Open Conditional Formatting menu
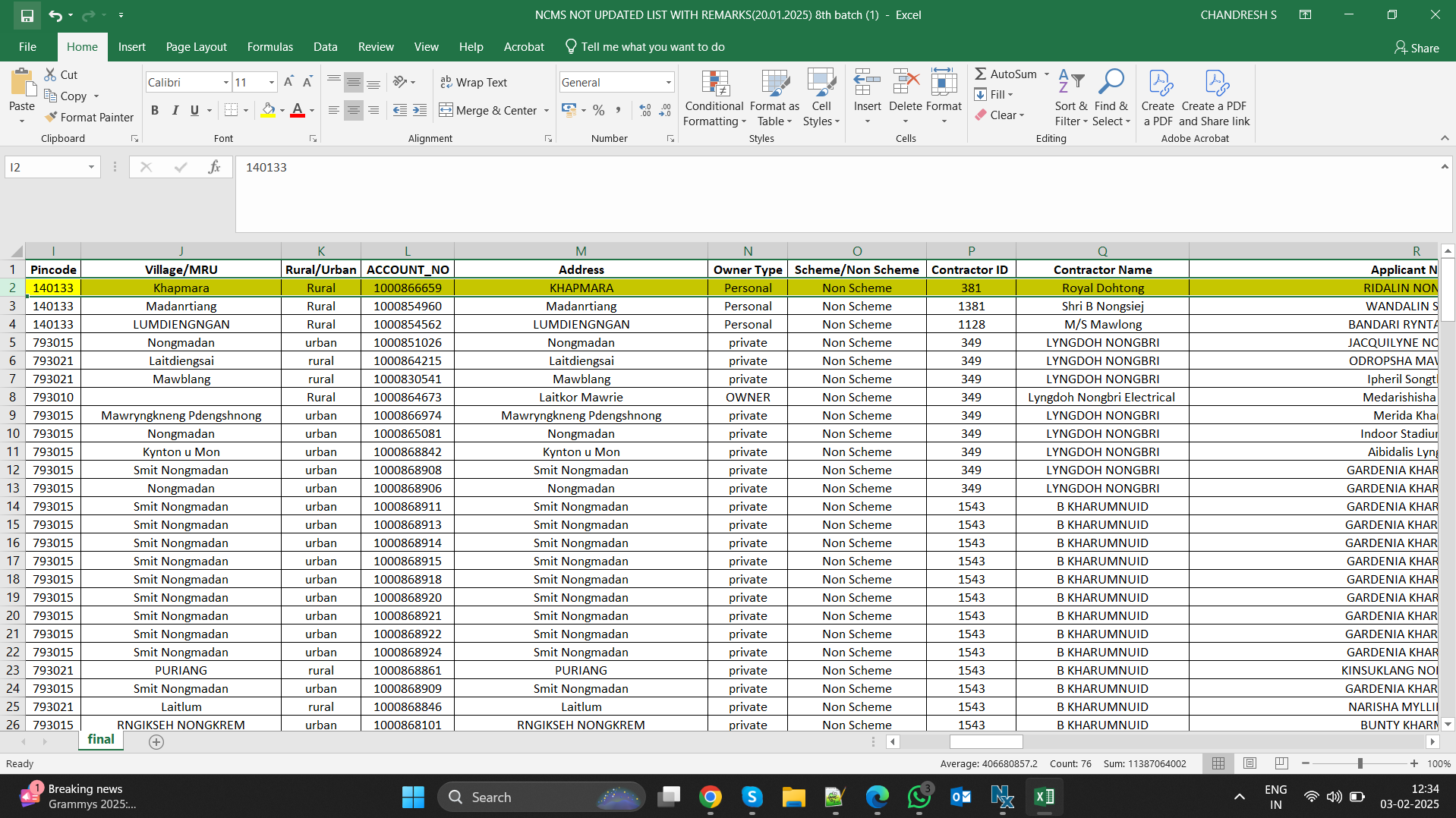Screen dimensions: 1456x818 [x=714, y=99]
